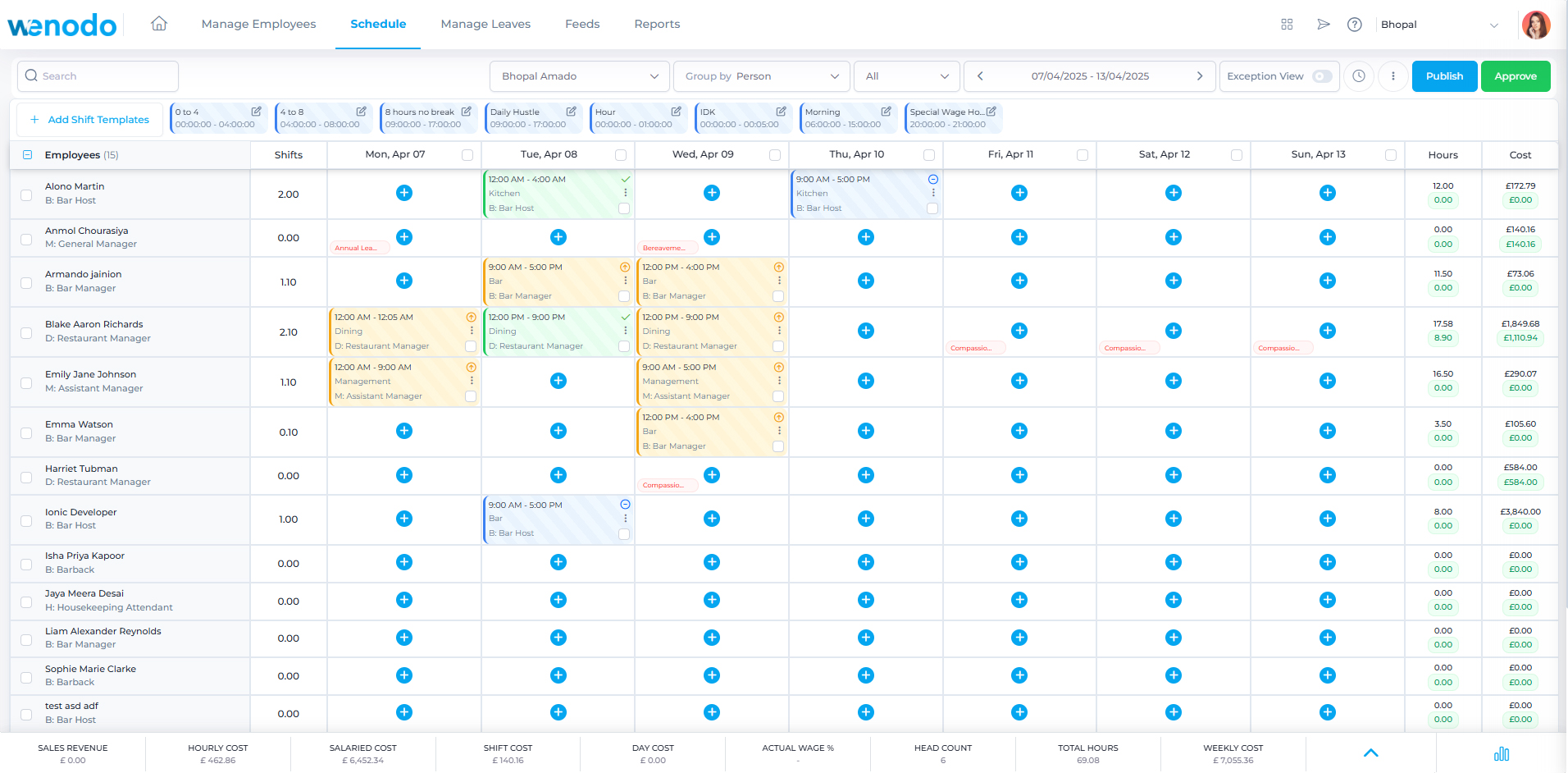Click the employee Search field
This screenshot has width=1568, height=773.
click(x=98, y=76)
